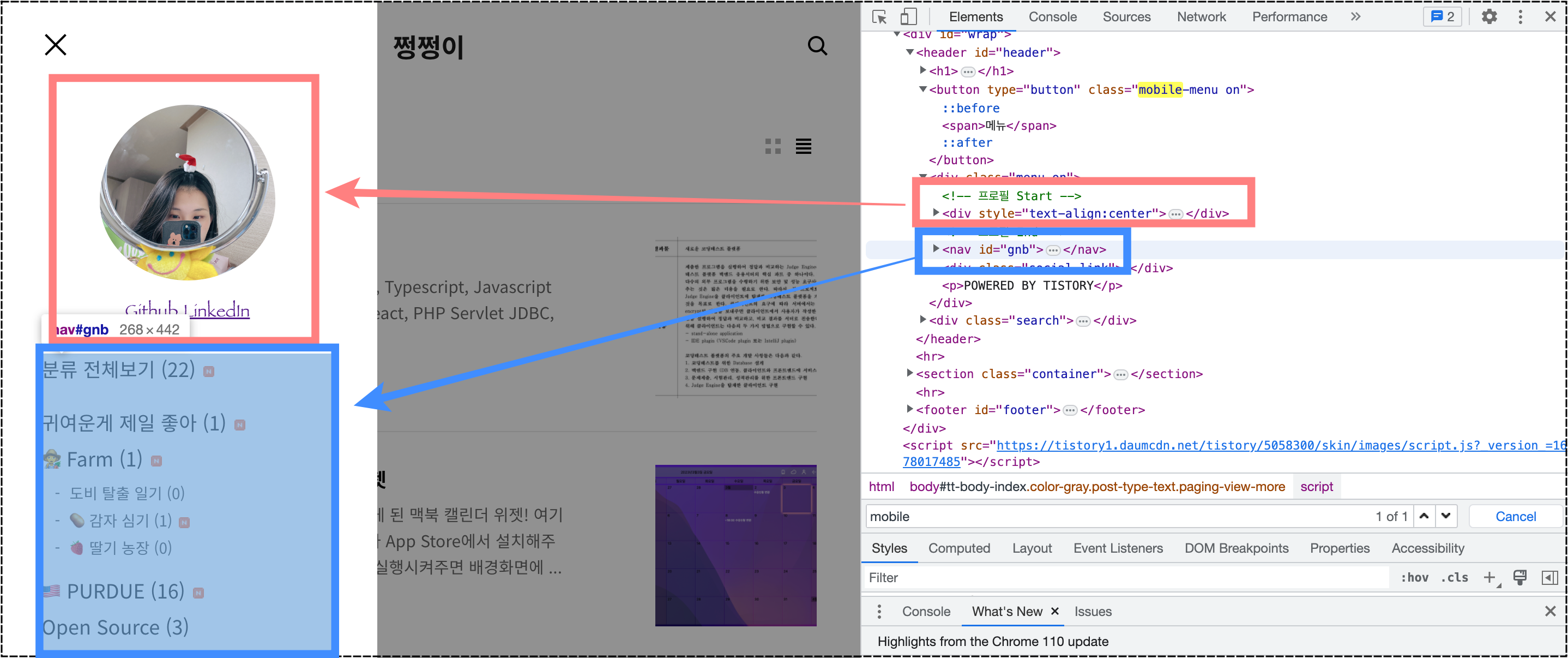This screenshot has width=1568, height=658.
Task: Collapse the header id="header" node
Action: pyautogui.click(x=909, y=52)
